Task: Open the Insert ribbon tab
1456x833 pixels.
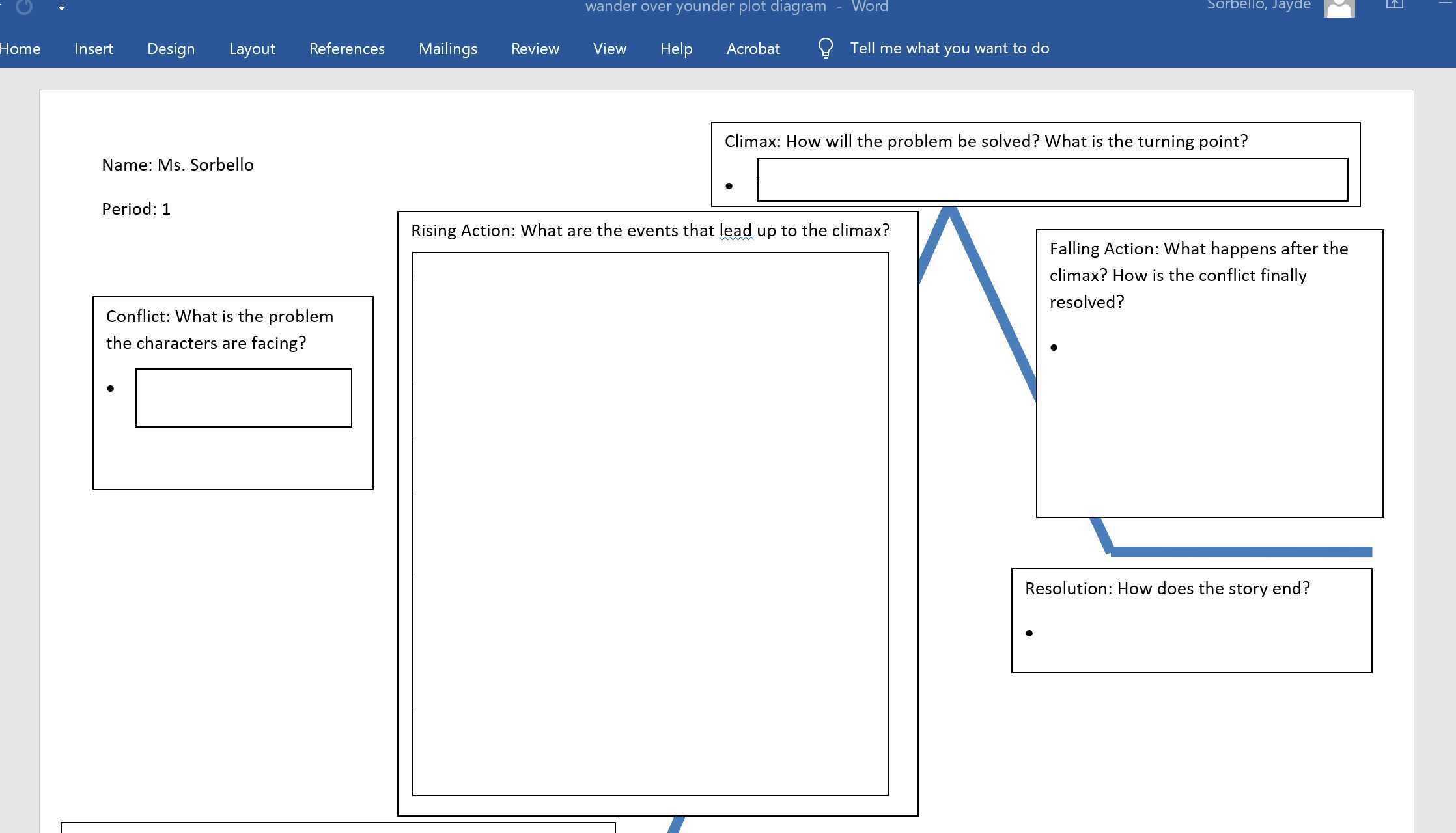Action: pyautogui.click(x=94, y=49)
